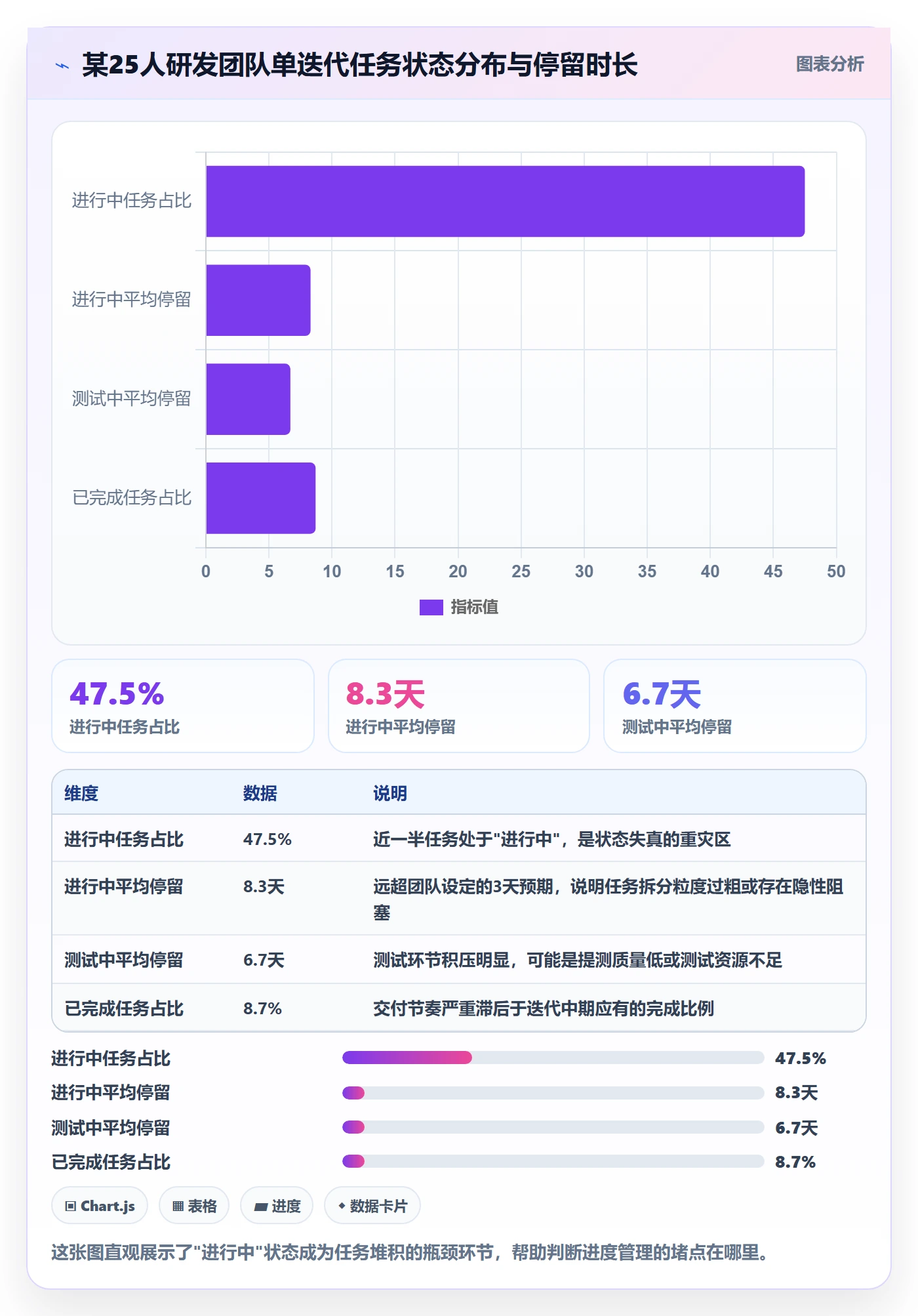Image resolution: width=918 pixels, height=1316 pixels.
Task: Click table cell 8.7%
Action: point(263,1008)
